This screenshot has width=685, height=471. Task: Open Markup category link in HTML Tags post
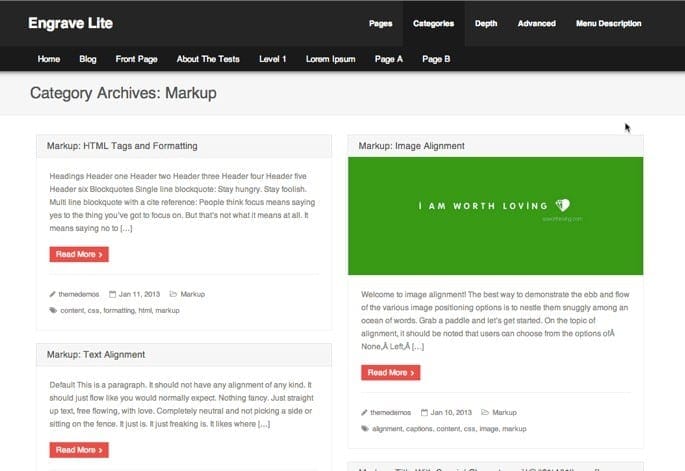coord(193,294)
